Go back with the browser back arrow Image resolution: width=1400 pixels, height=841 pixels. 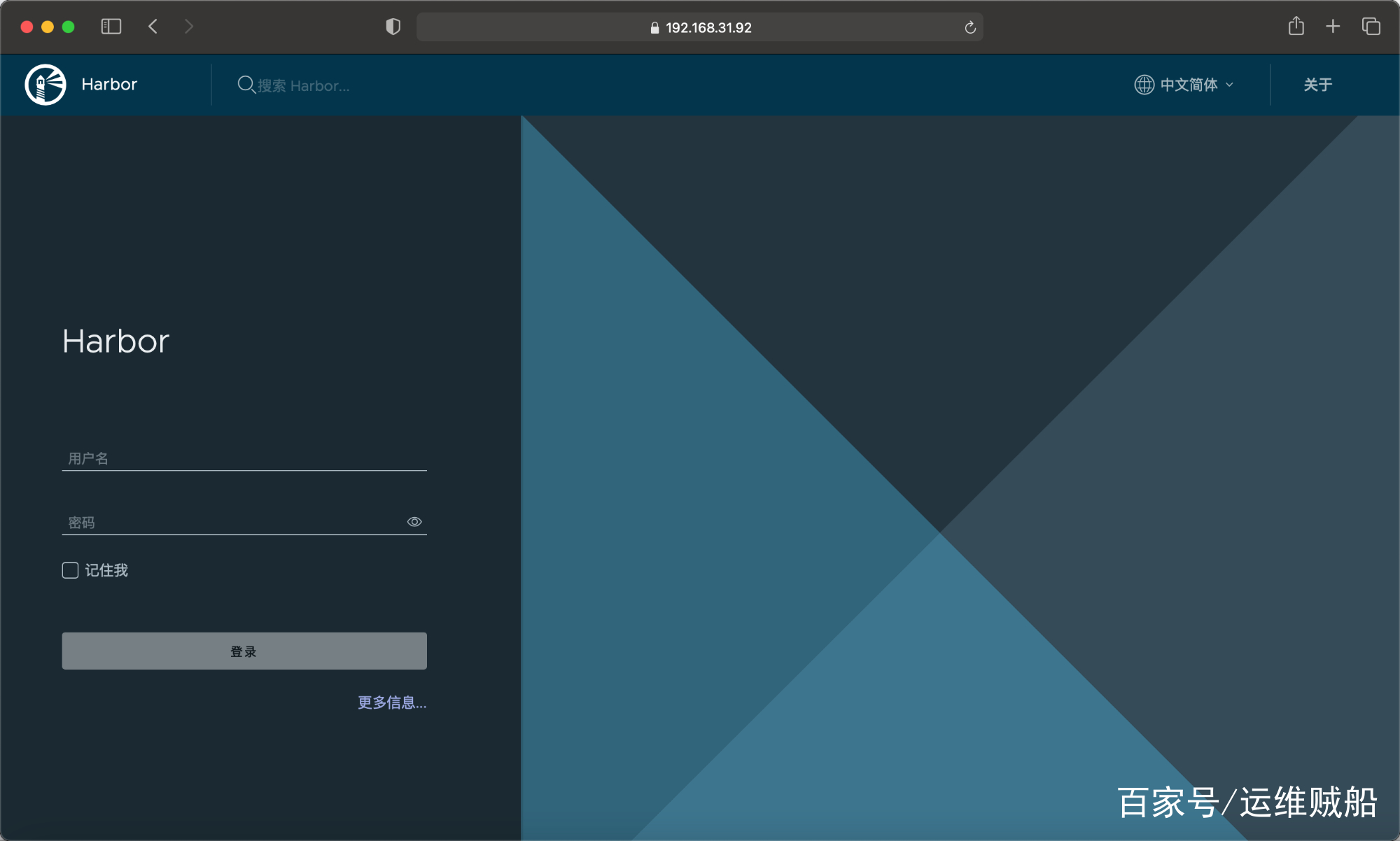153,27
